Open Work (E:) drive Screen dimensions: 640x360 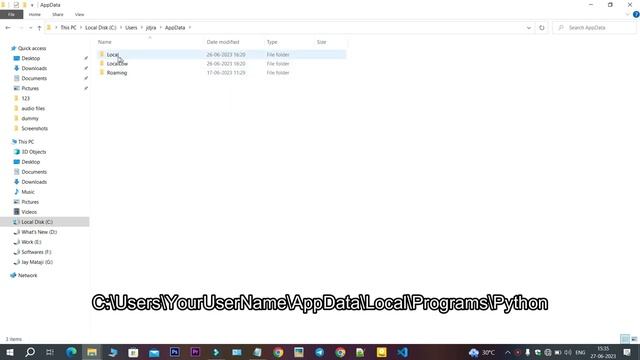click(x=31, y=242)
